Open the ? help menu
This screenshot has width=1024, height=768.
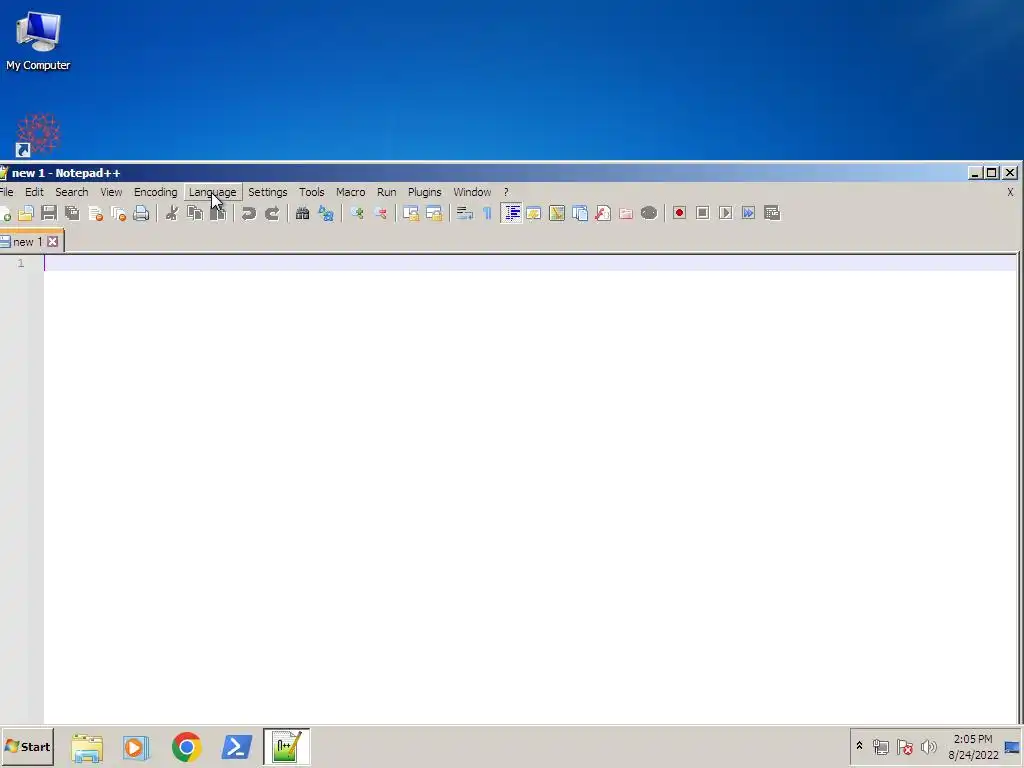[506, 192]
